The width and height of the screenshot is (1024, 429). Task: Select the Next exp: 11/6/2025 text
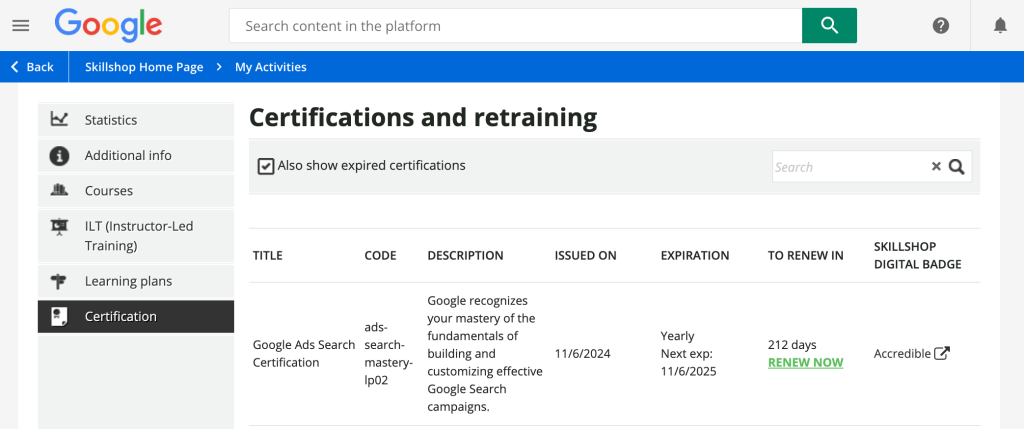pos(688,362)
